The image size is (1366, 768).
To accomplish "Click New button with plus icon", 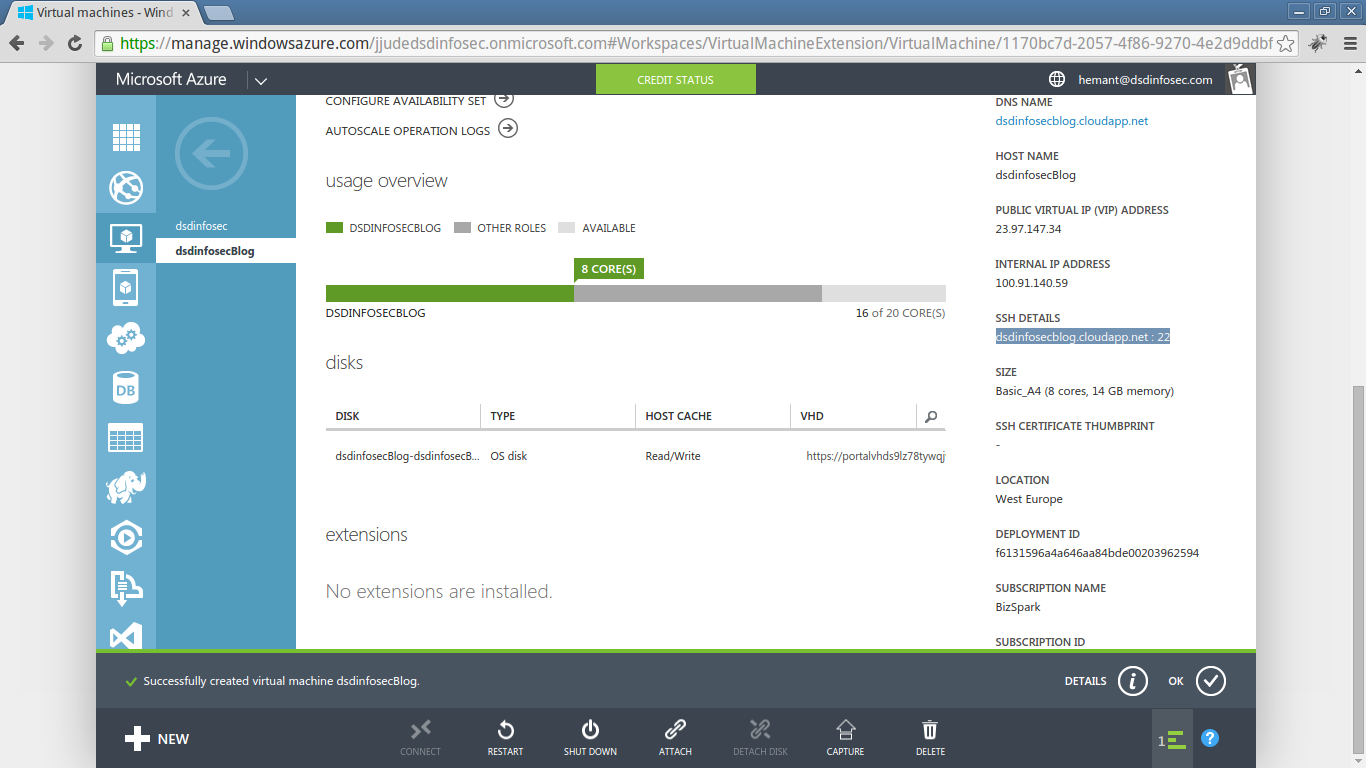I will point(157,739).
